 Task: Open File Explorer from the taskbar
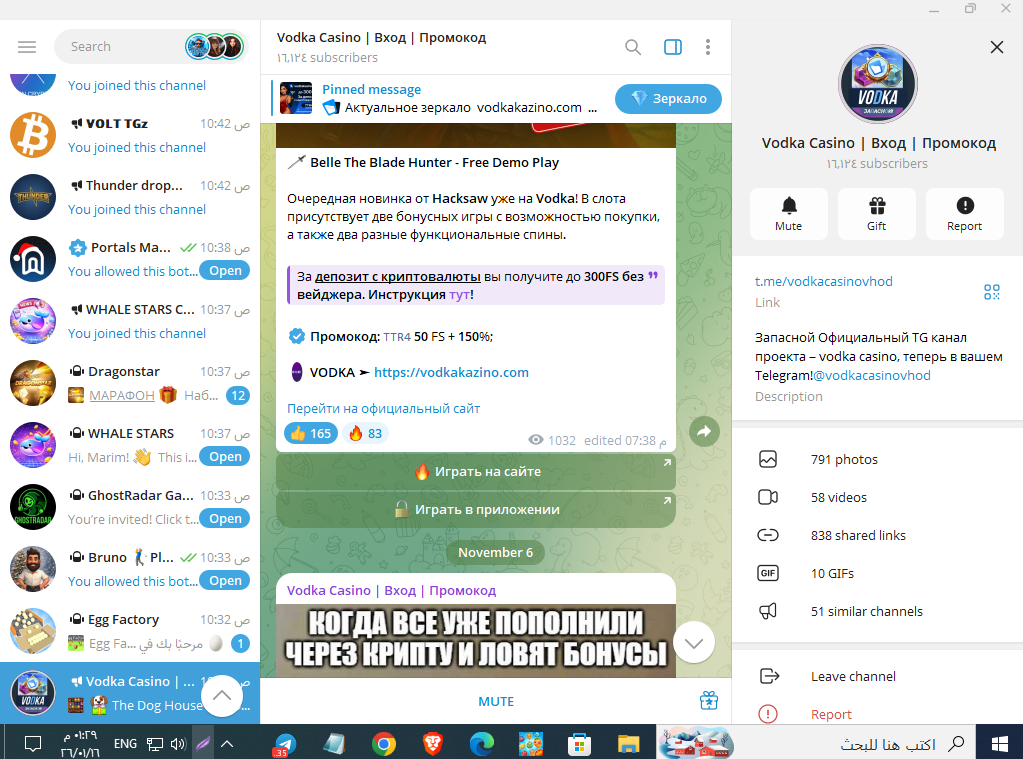click(x=628, y=743)
